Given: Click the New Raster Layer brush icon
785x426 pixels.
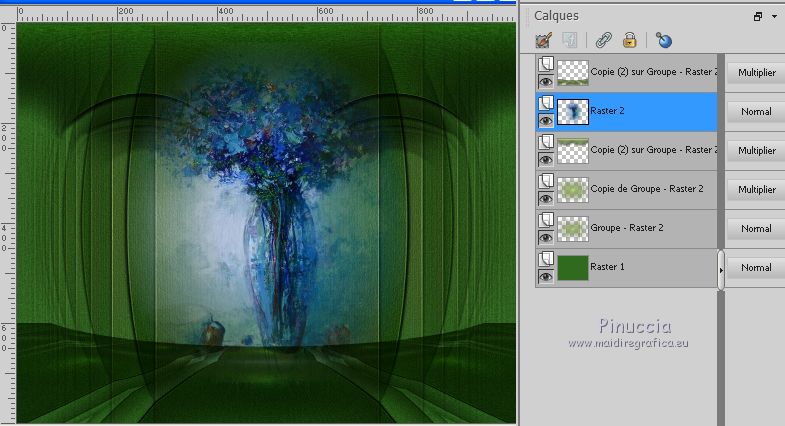Looking at the screenshot, I should point(544,40).
